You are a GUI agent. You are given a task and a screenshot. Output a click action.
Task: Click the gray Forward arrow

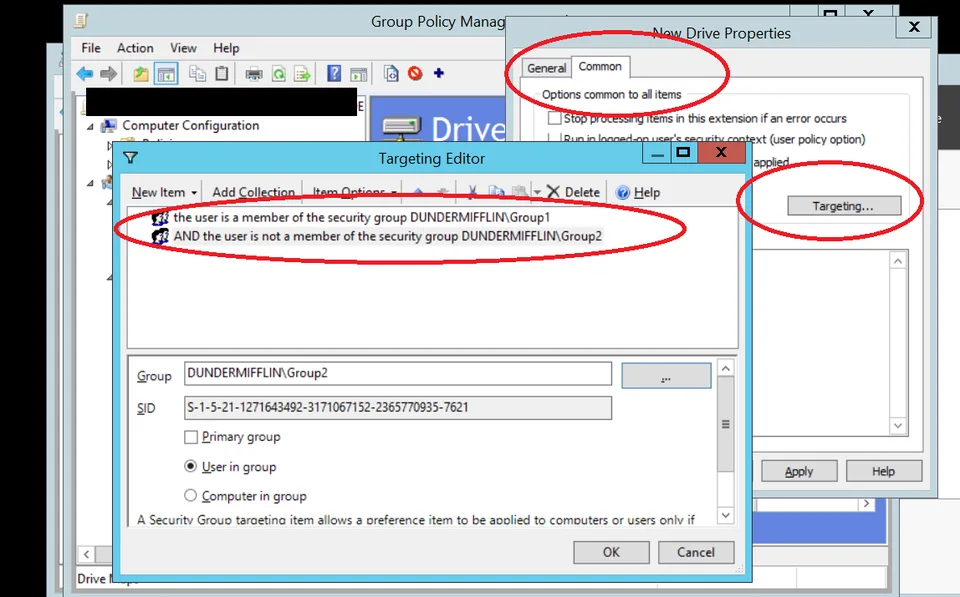108,74
